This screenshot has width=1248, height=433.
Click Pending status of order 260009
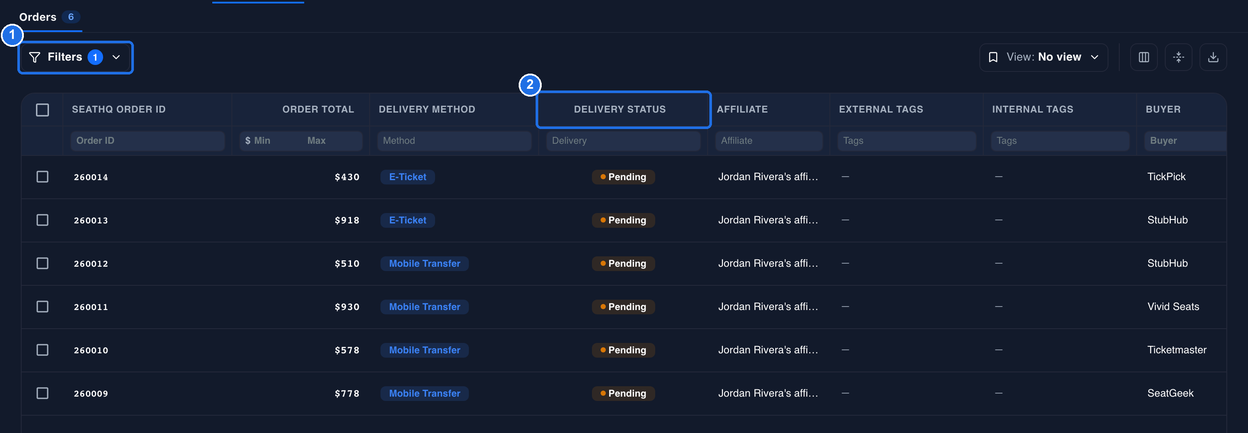(623, 394)
